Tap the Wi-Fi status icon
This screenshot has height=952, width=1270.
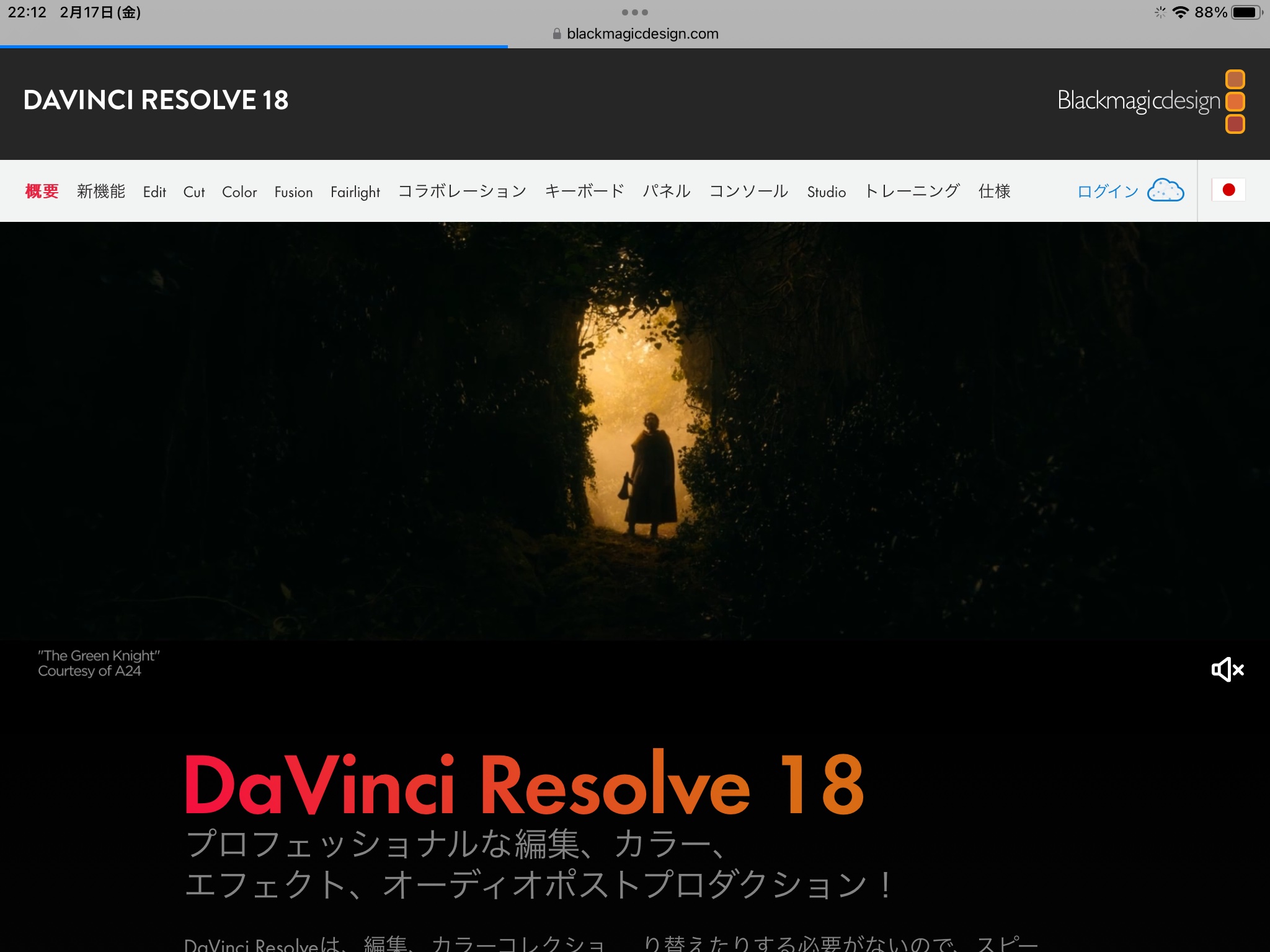(x=1180, y=12)
